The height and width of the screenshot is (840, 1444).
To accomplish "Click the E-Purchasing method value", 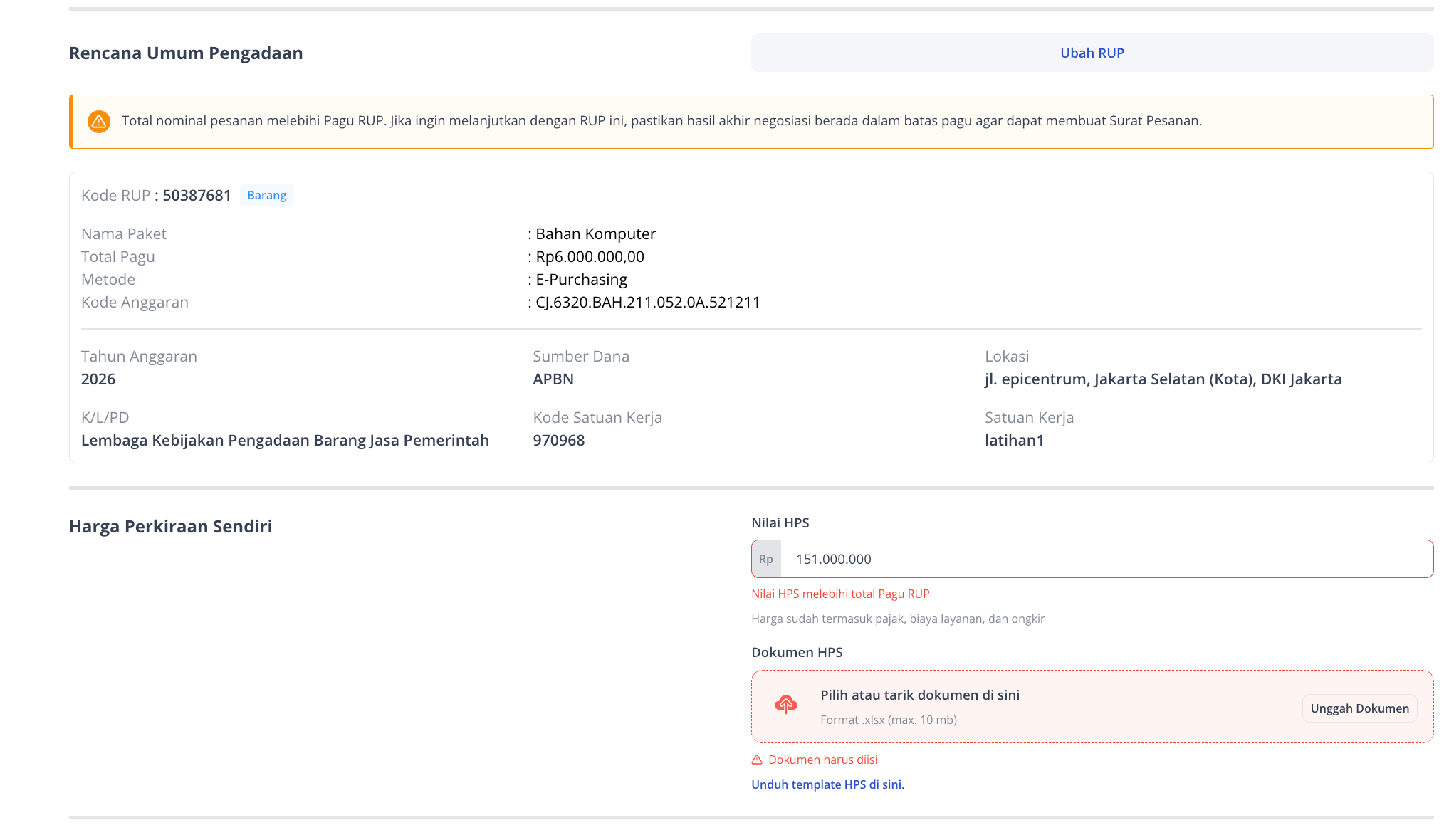I will (x=581, y=279).
